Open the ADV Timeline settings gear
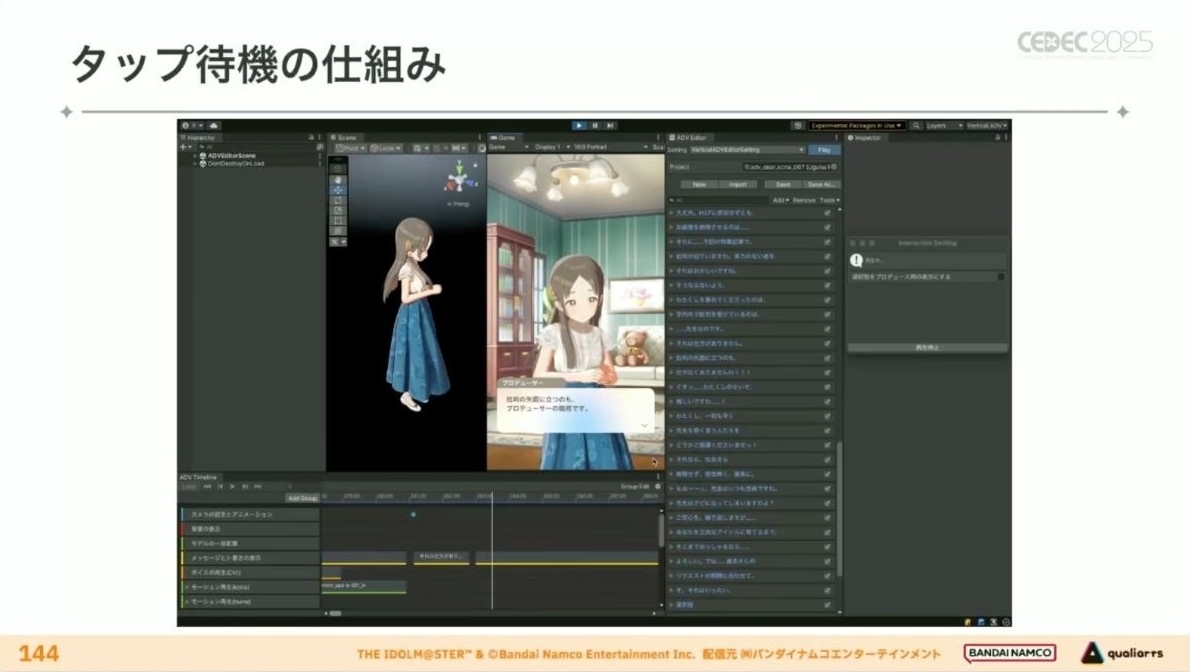 [x=657, y=486]
